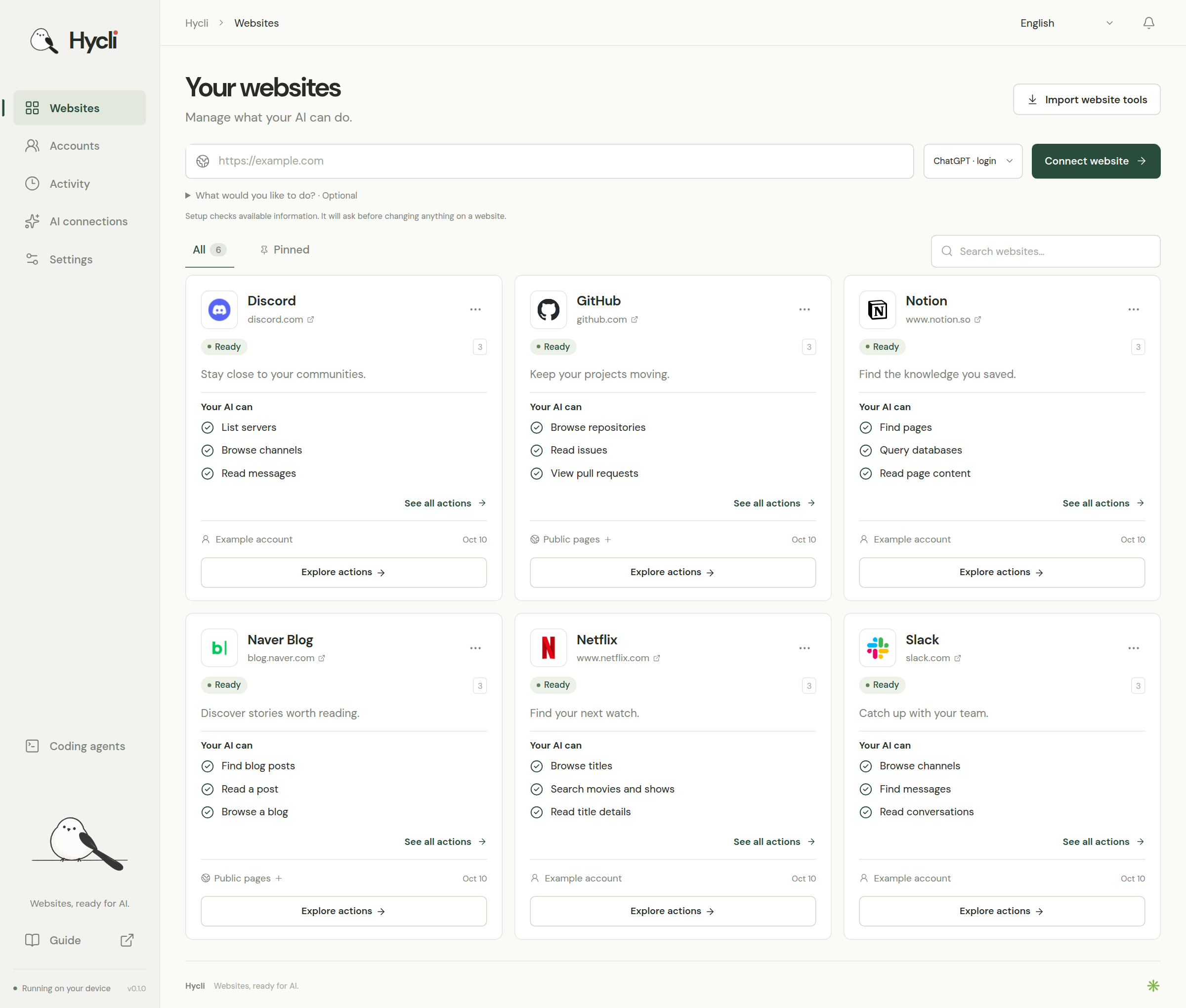The width and height of the screenshot is (1186, 1008).
Task: Open Notion card's three-dot menu
Action: point(1134,309)
